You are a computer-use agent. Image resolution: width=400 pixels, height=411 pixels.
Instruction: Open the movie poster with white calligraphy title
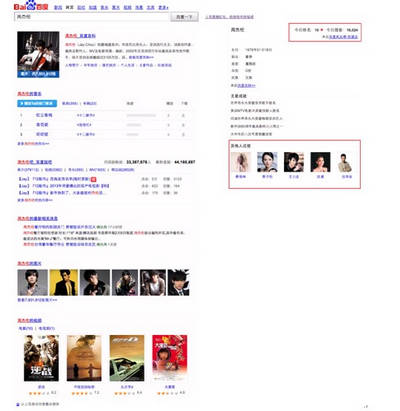click(41, 358)
